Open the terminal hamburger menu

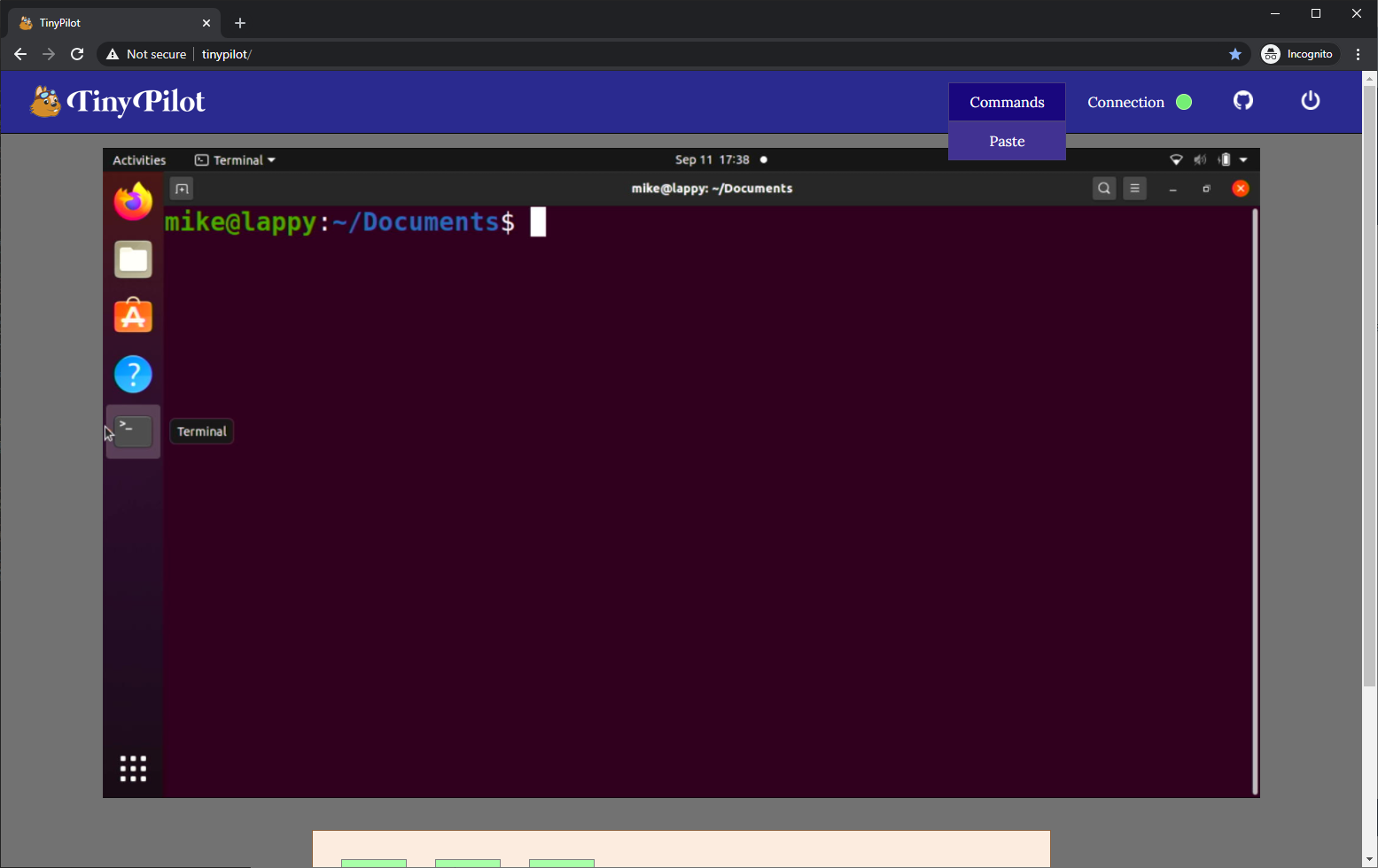(x=1134, y=188)
